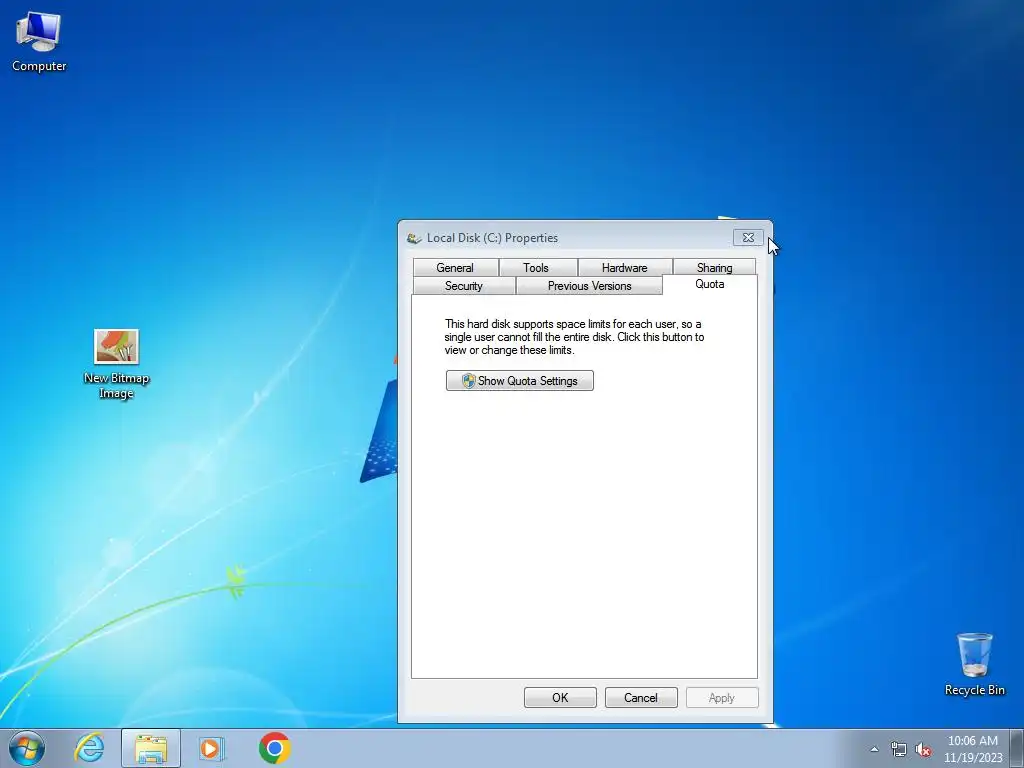
Task: Open the clock showing 10:06 AM
Action: [972, 749]
